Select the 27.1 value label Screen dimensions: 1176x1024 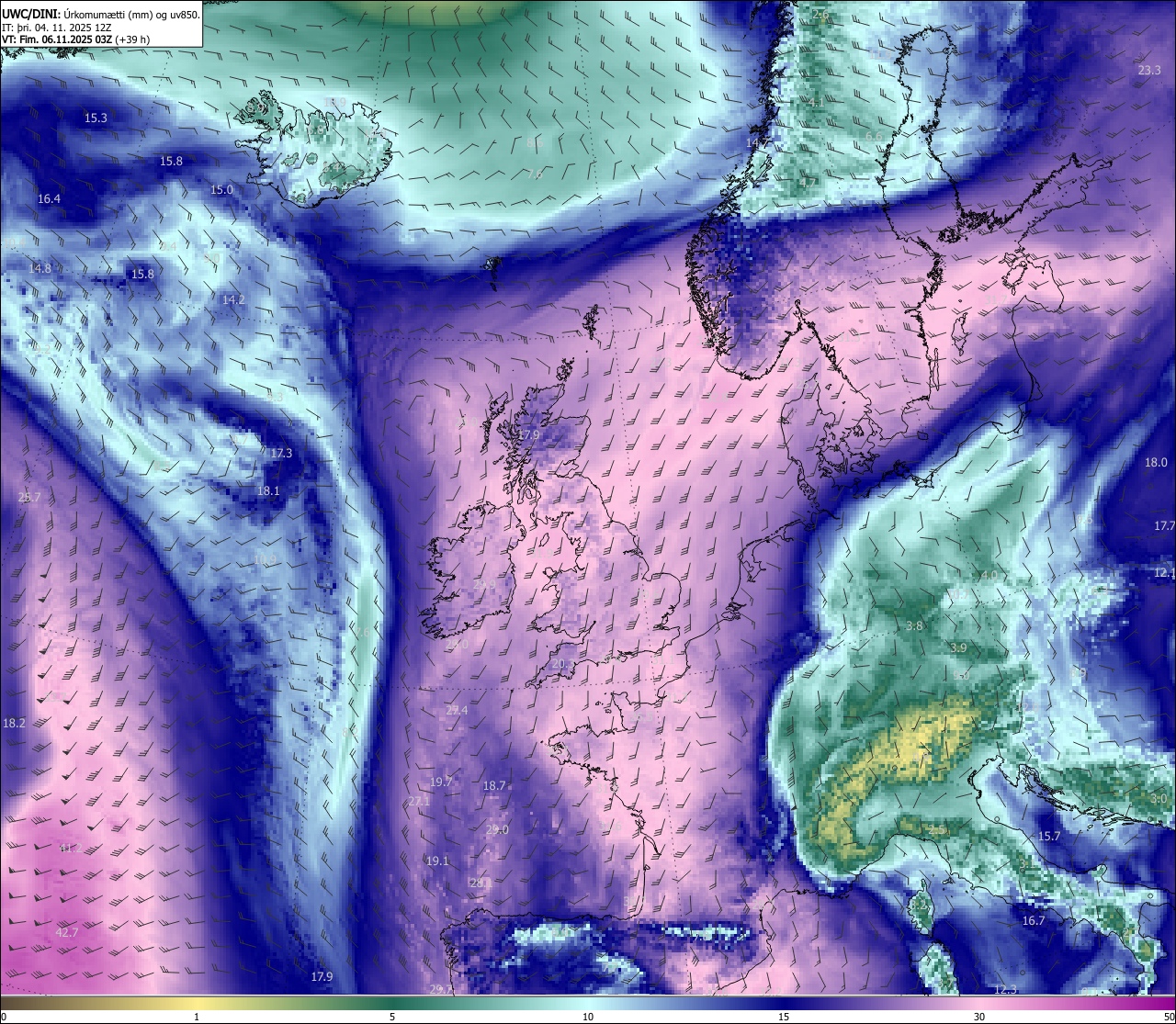pos(419,802)
